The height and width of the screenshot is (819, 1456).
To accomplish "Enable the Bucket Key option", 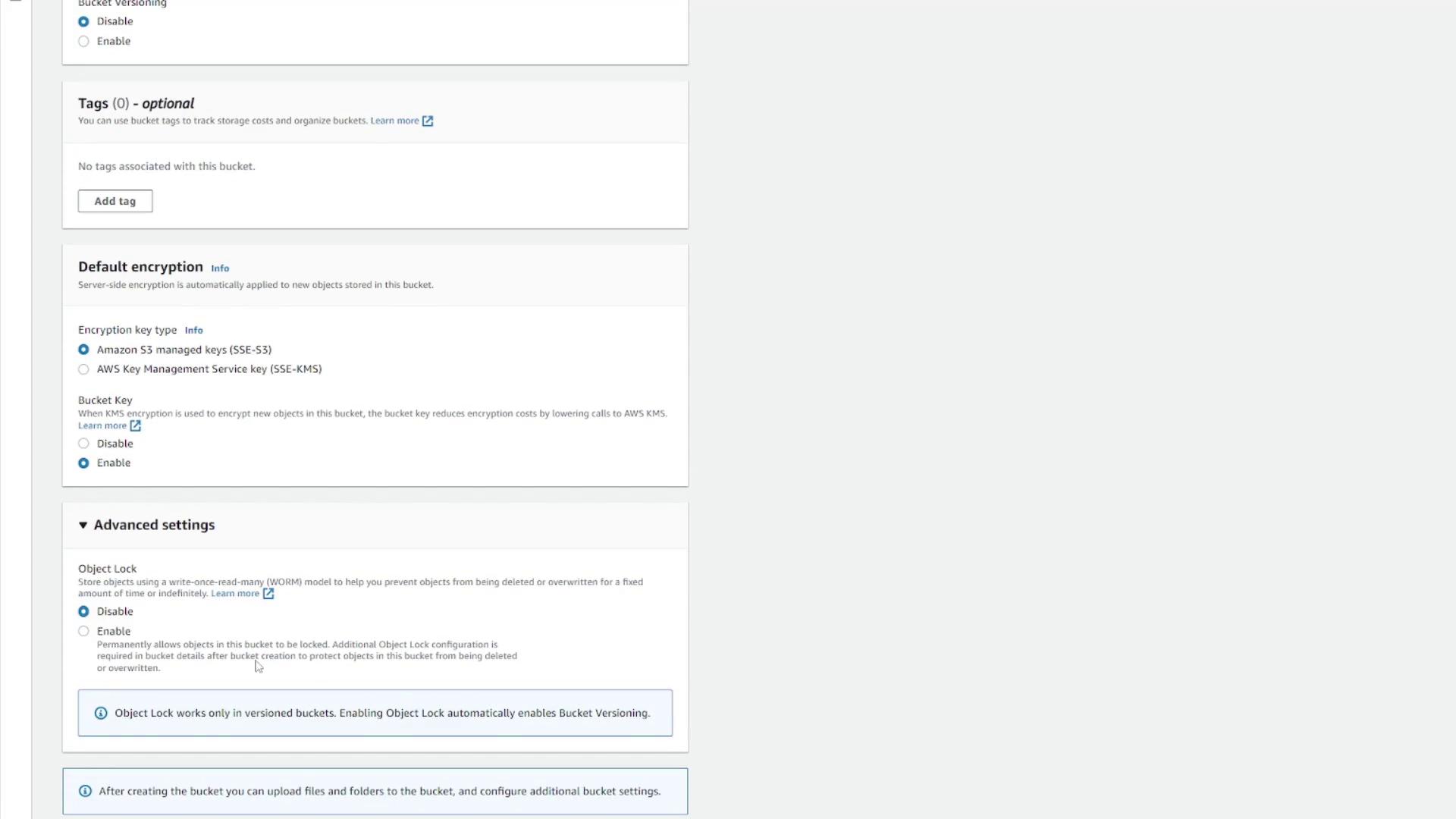I will point(83,463).
